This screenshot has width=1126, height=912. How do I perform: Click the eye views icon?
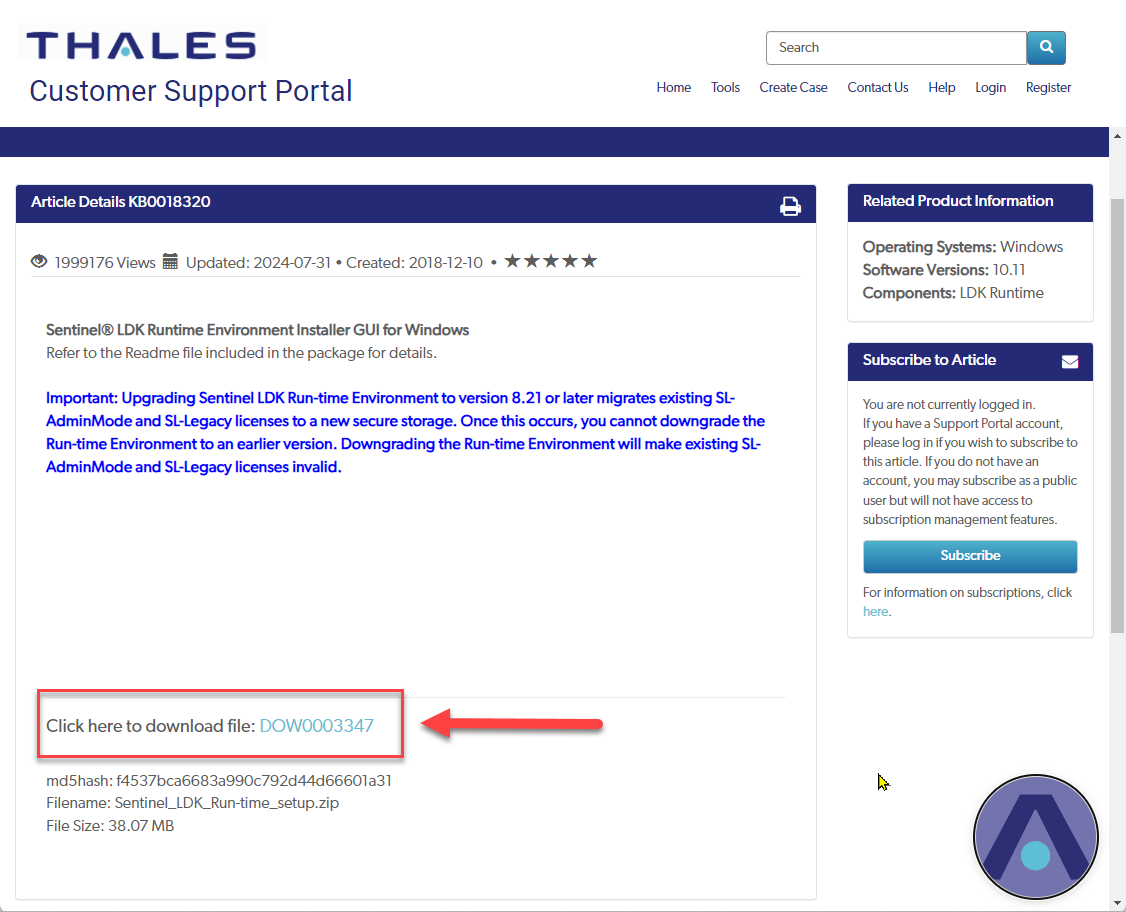(39, 261)
